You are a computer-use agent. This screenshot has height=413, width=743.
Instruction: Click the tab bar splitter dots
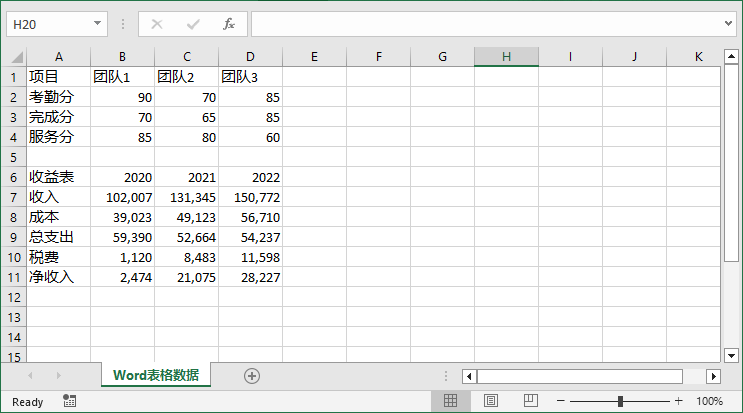point(446,376)
